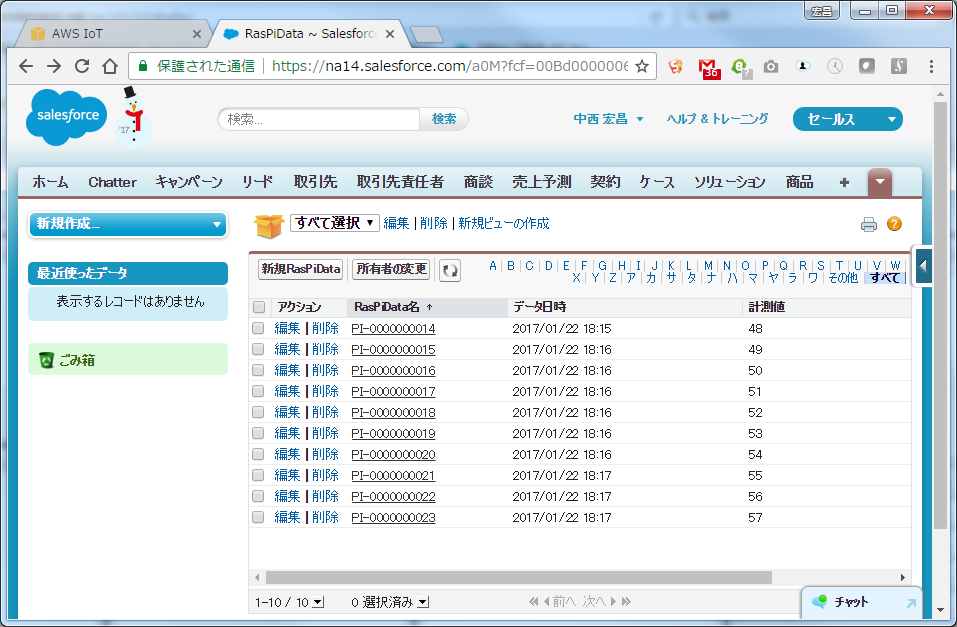Click the list refresh icon button

(450, 269)
